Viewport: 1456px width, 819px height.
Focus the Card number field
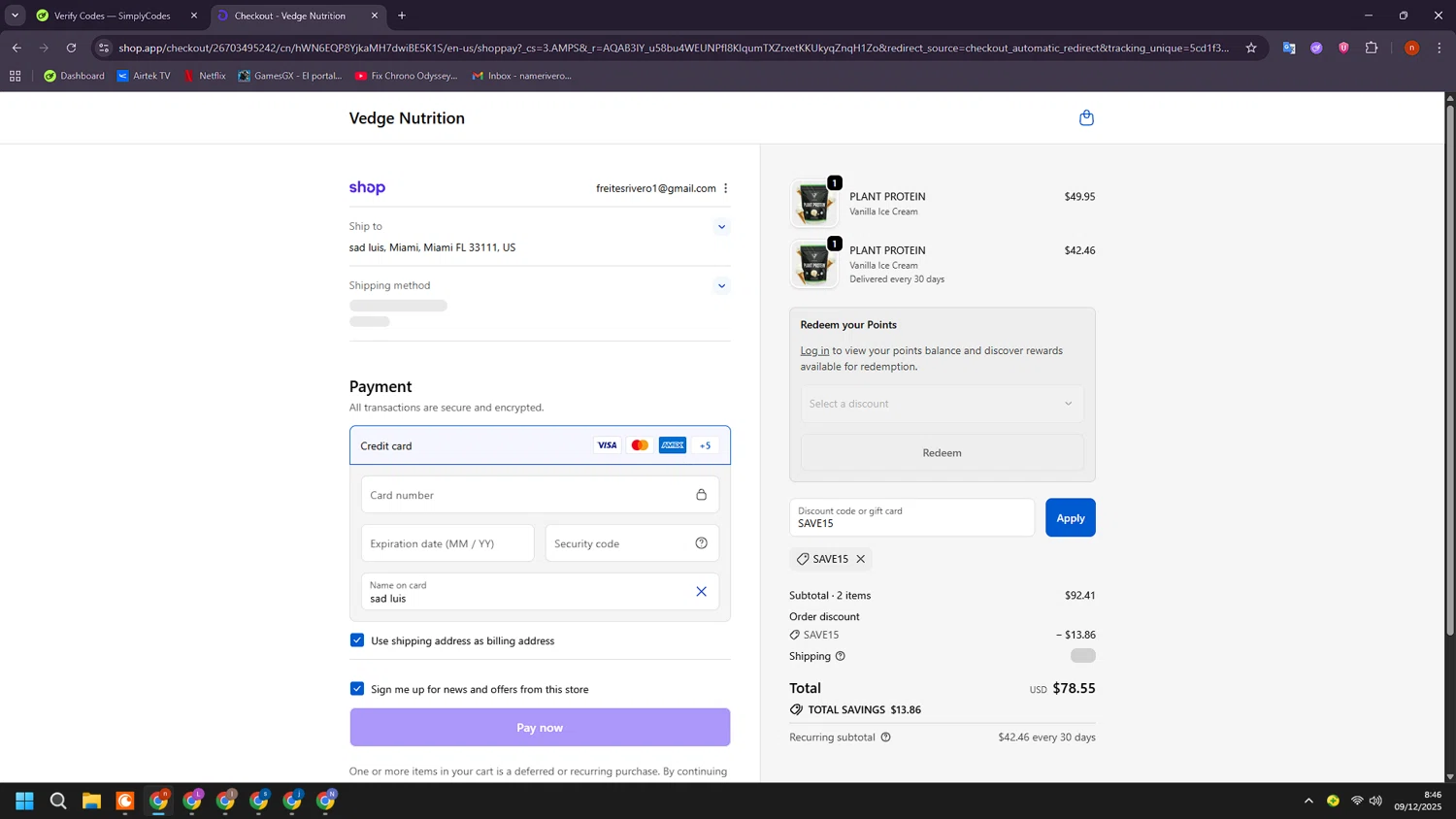point(540,495)
